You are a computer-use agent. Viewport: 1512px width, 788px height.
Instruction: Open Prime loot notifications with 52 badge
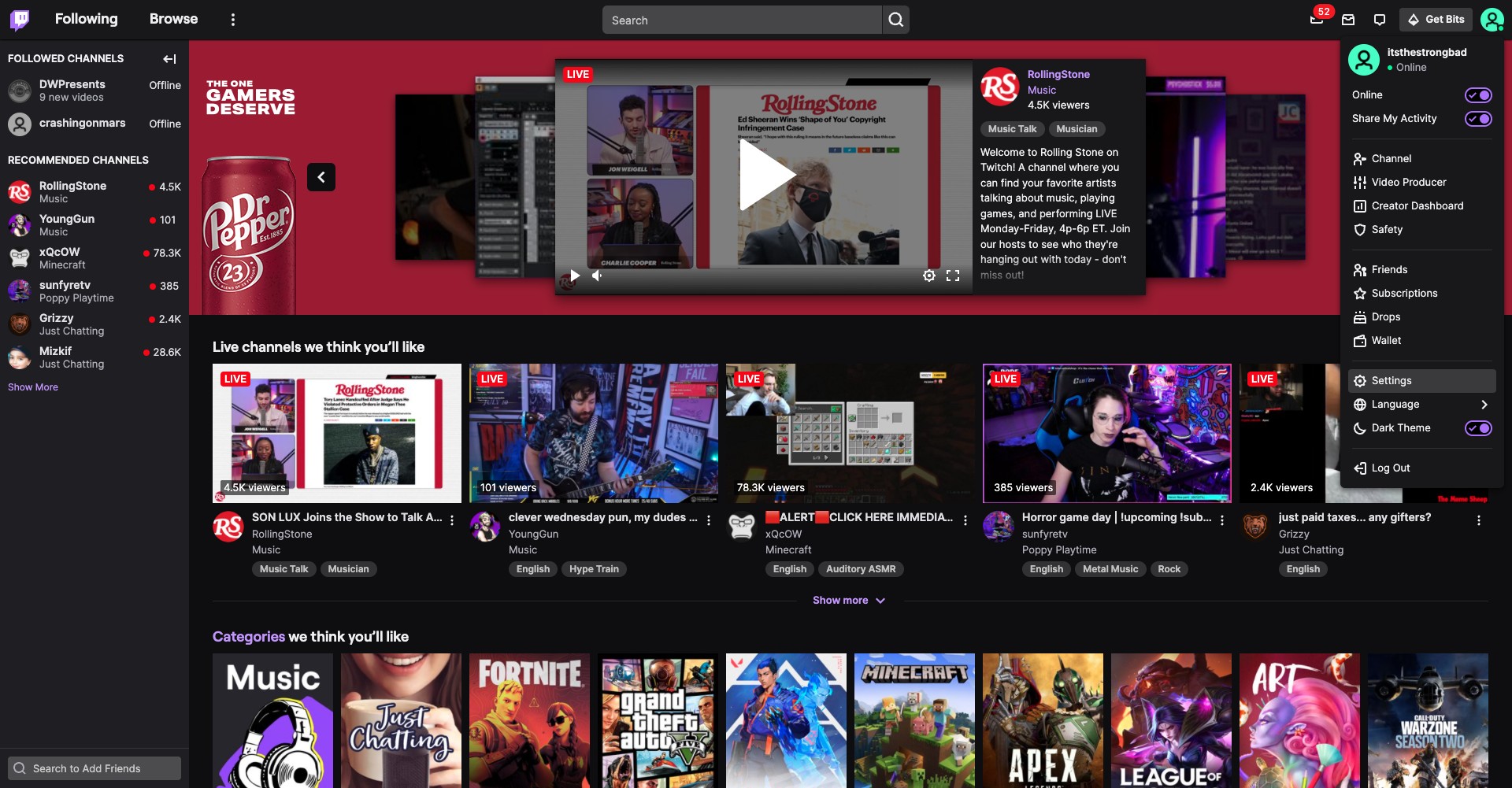1317,20
